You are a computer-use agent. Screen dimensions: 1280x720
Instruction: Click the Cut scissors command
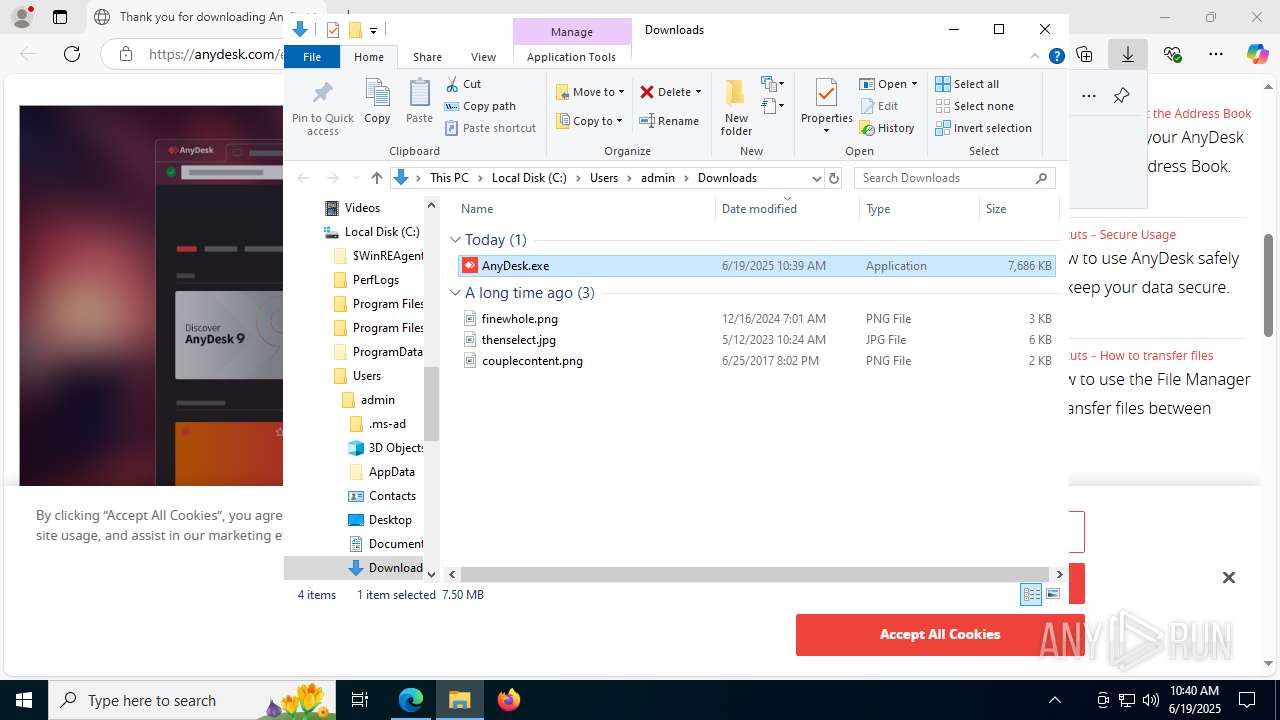(x=463, y=84)
